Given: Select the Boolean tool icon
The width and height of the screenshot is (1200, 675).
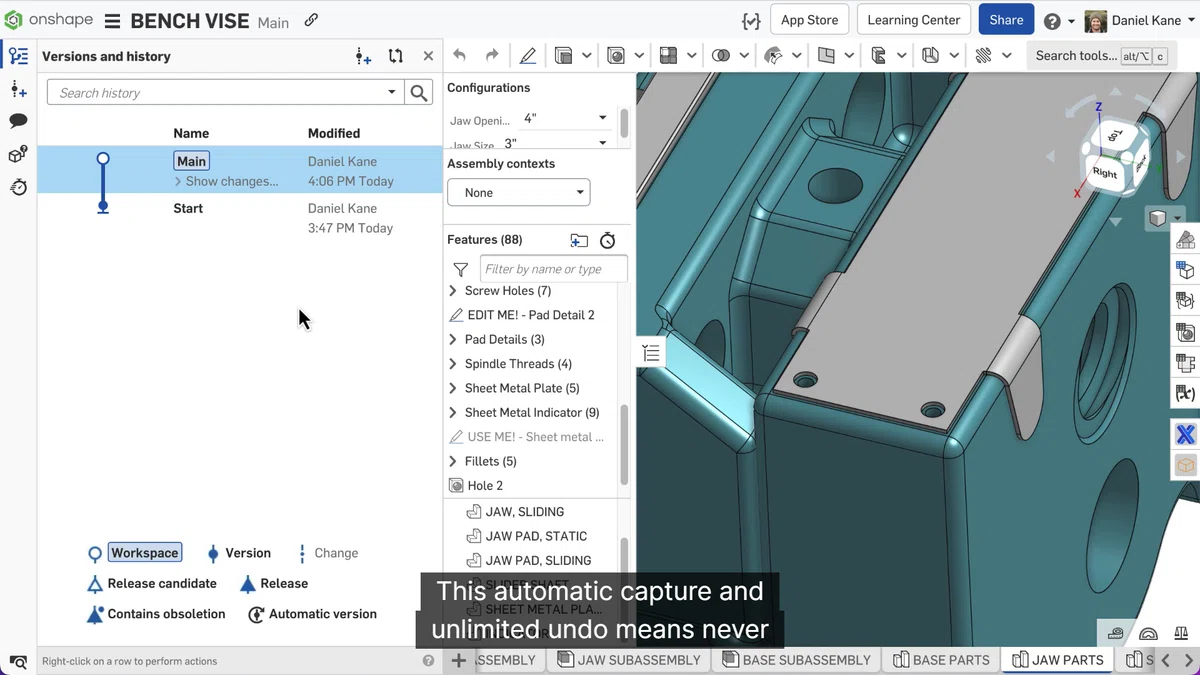Looking at the screenshot, I should coord(721,56).
